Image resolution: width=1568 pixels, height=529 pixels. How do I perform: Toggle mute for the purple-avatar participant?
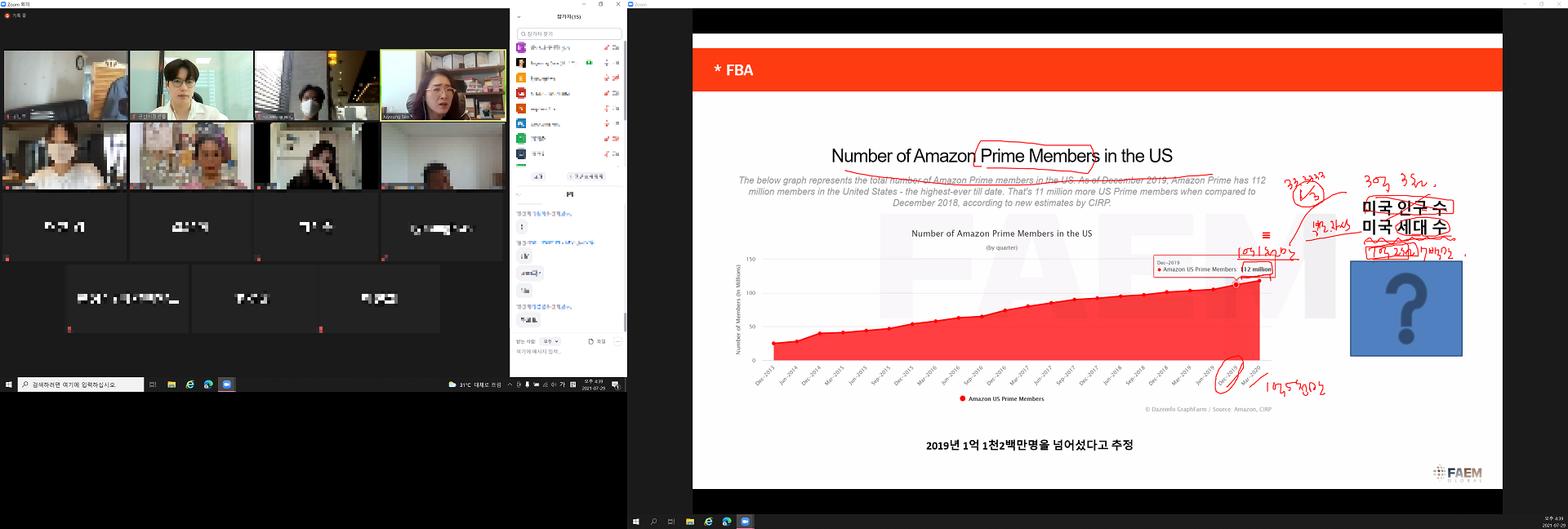(x=607, y=47)
